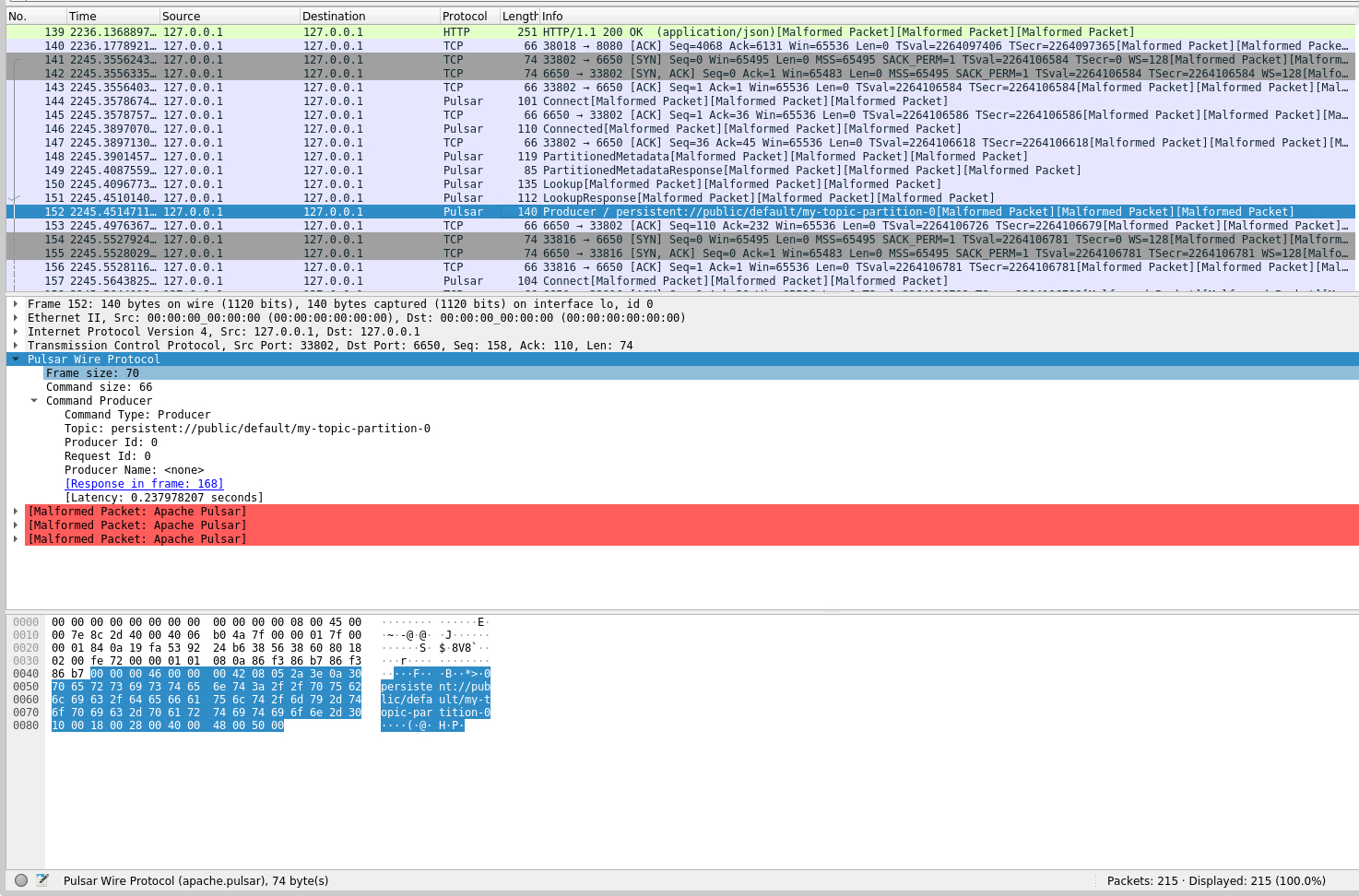Click status text 'Pulsar Wire Protocol (apache.pulsar), 74 byte(s)'

pos(195,880)
